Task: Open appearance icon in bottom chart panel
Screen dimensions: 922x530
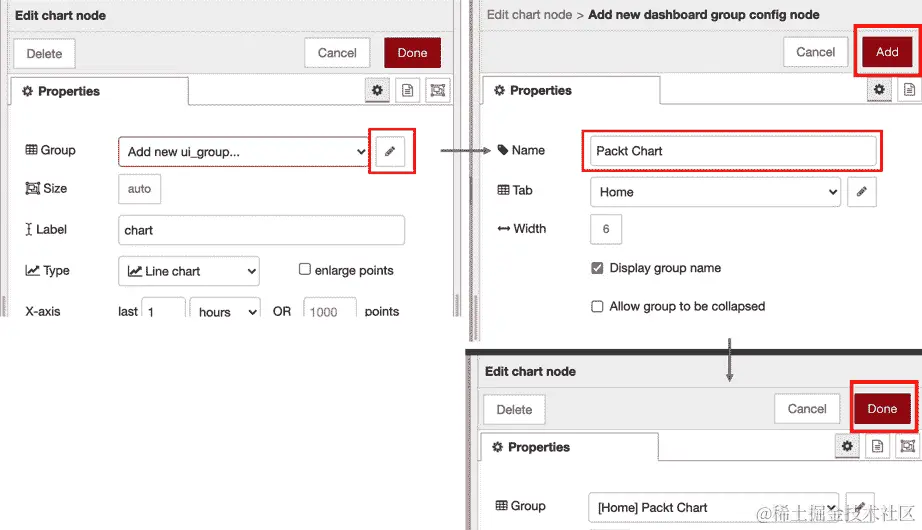Action: coord(908,446)
